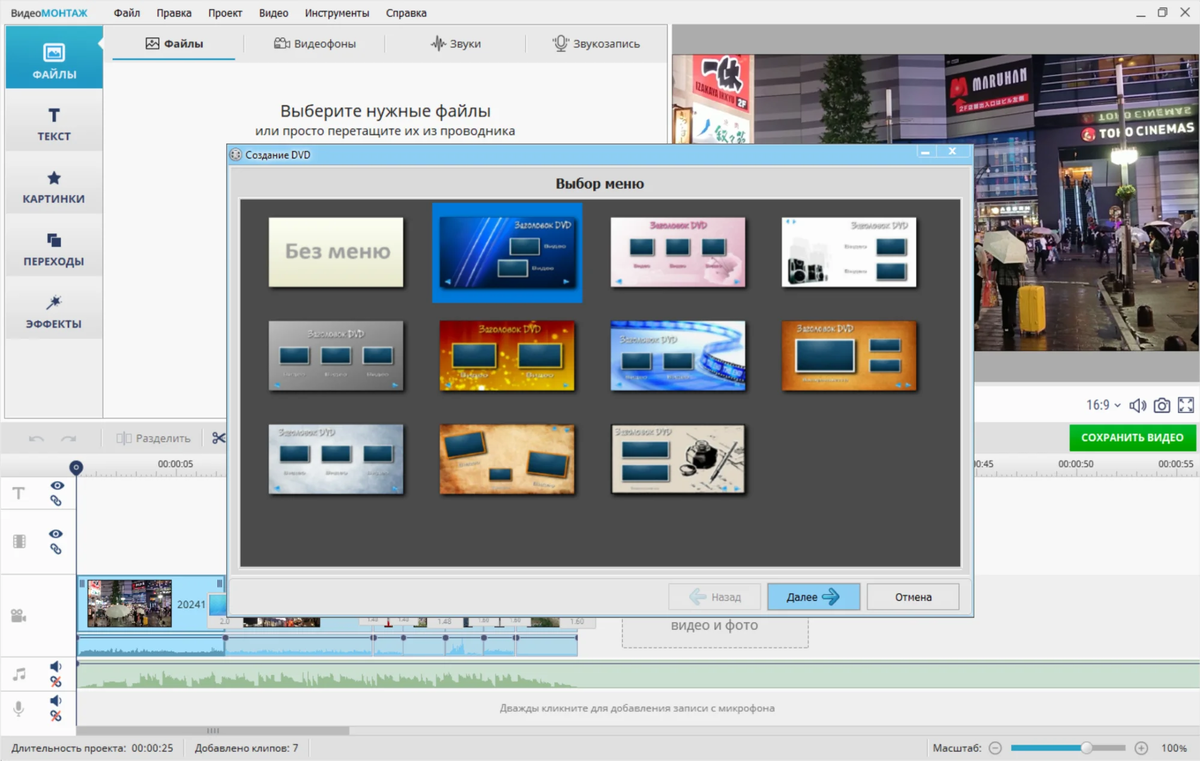The width and height of the screenshot is (1200, 761).
Task: Click the timeline playhead marker
Action: point(76,467)
